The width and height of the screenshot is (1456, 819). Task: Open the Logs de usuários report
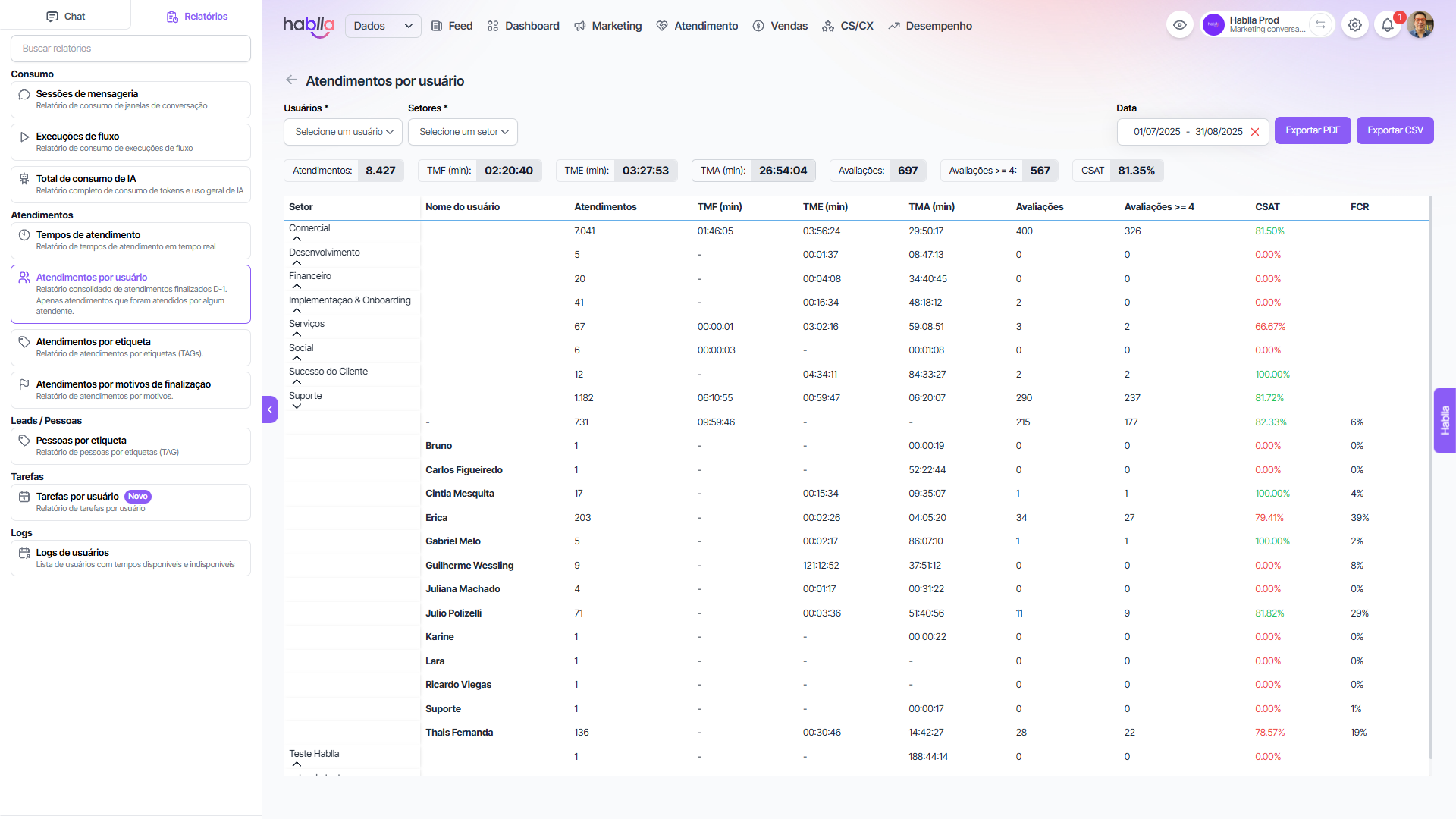pyautogui.click(x=130, y=558)
